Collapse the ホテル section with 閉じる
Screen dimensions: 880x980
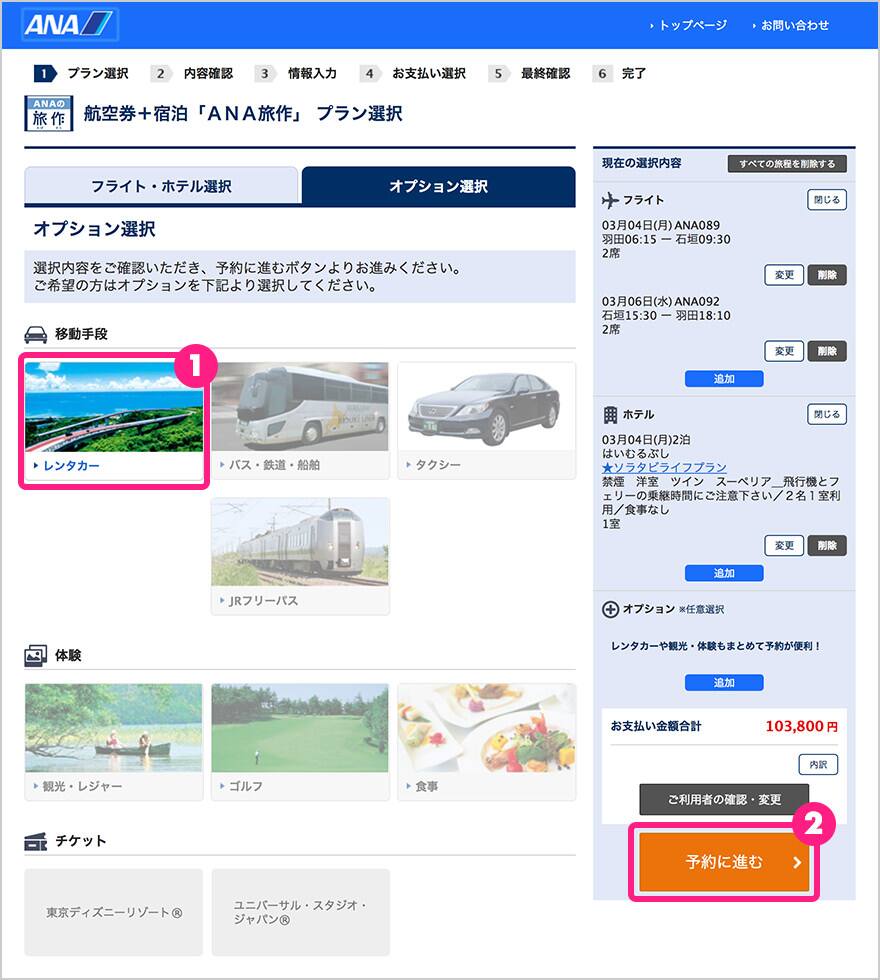tap(826, 414)
